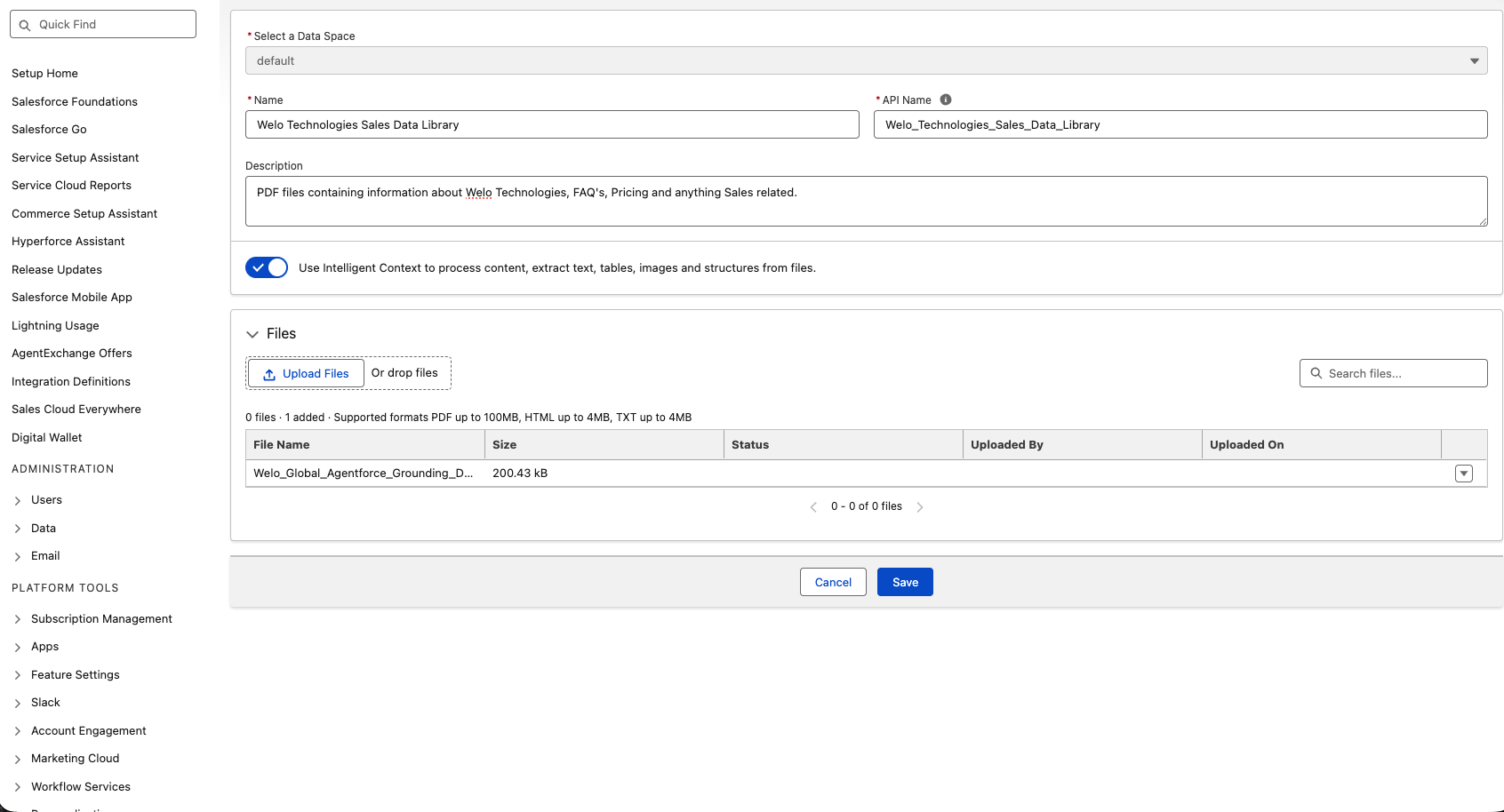
Task: Expand the Users tree item
Action: (x=18, y=501)
